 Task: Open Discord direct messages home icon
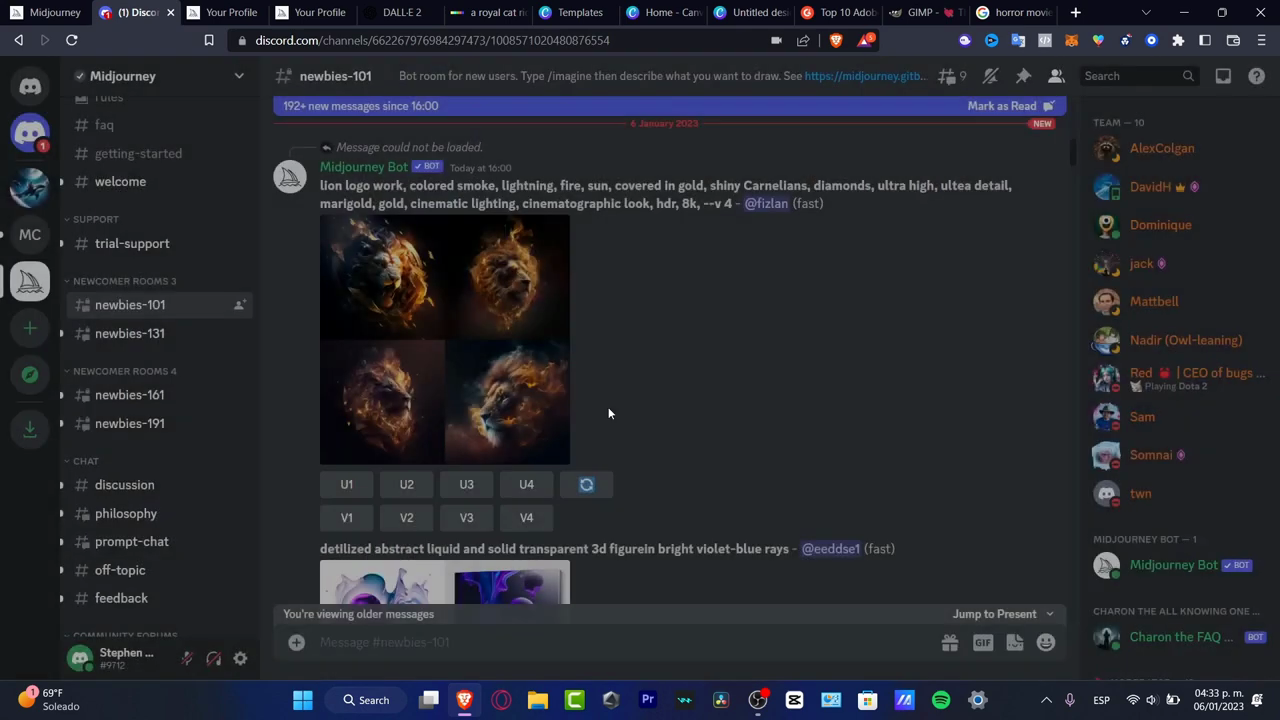coord(30,86)
